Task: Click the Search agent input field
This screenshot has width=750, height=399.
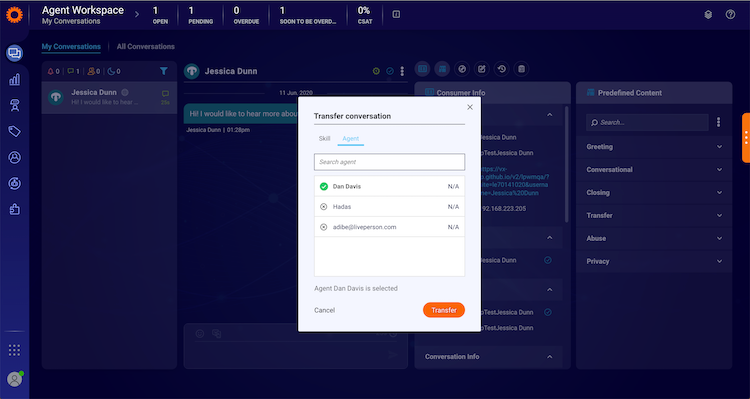Action: click(x=389, y=162)
